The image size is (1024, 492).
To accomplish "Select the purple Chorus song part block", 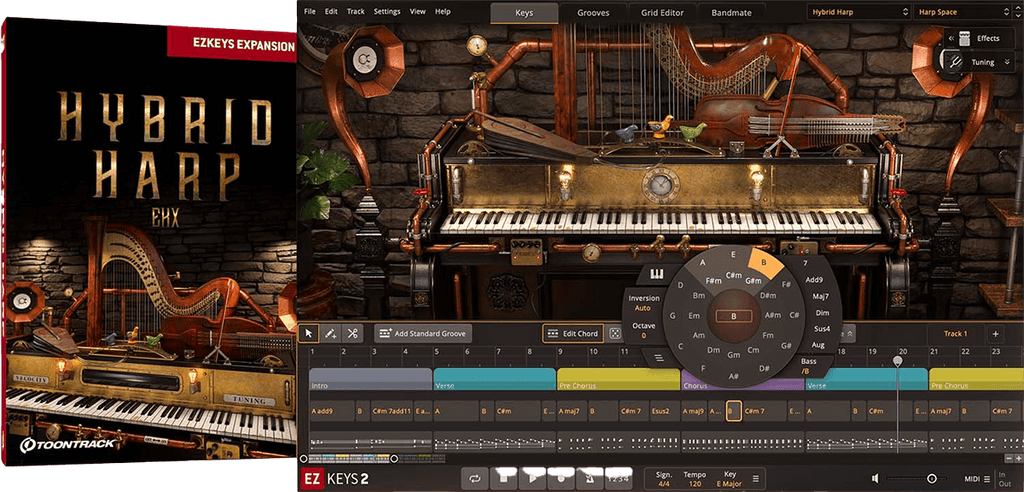I will click(x=742, y=384).
